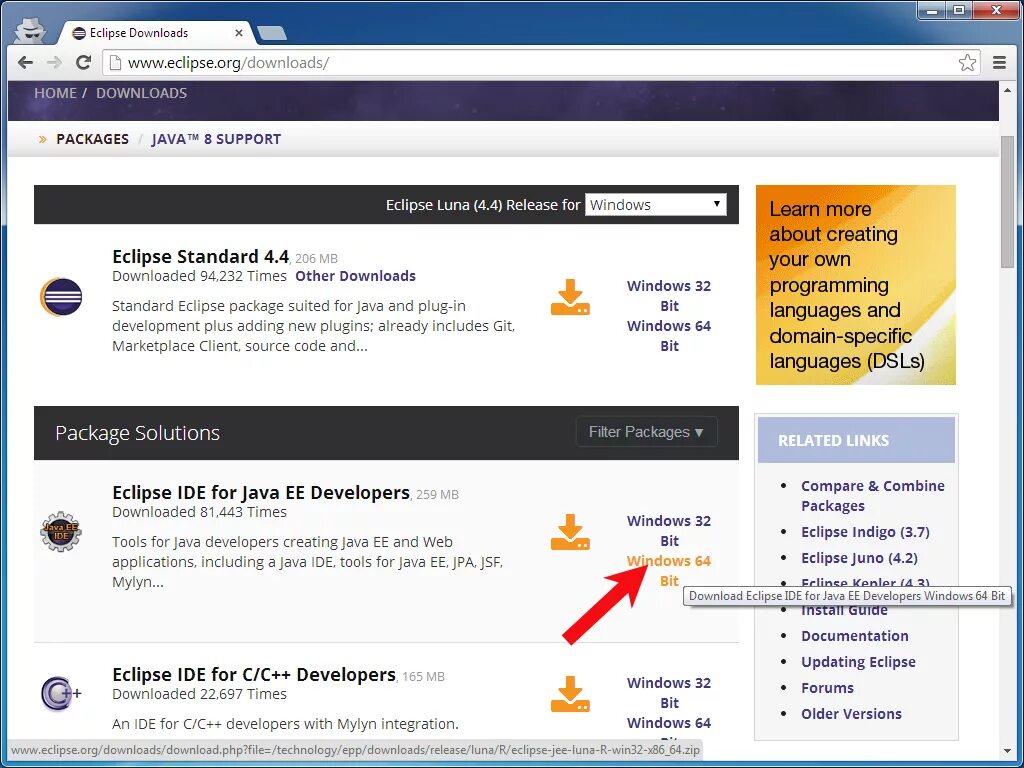Click Other Downloads link
This screenshot has width=1024, height=768.
[x=355, y=276]
